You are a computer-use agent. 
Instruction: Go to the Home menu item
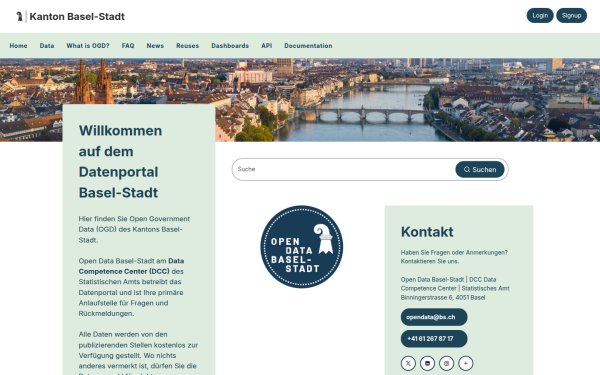18,46
